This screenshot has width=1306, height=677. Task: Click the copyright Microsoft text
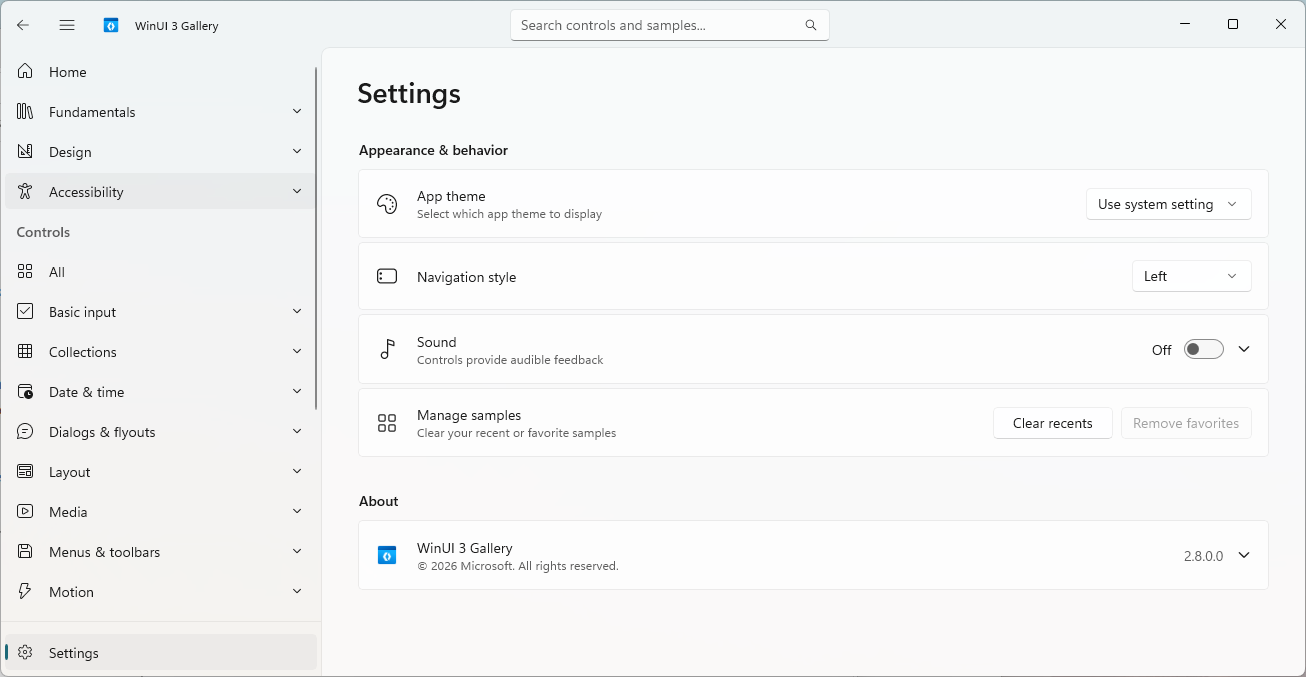[518, 566]
